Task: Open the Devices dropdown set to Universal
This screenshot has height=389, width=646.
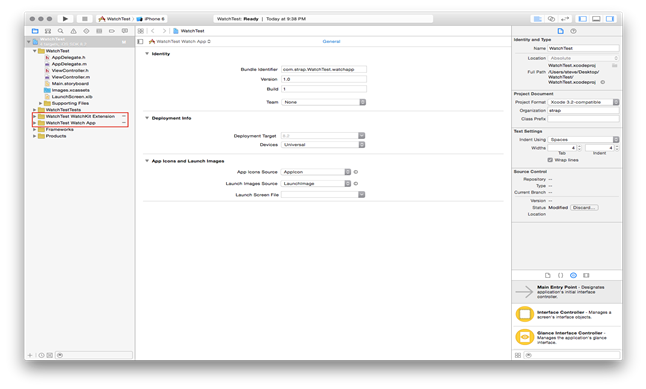Action: (x=323, y=145)
